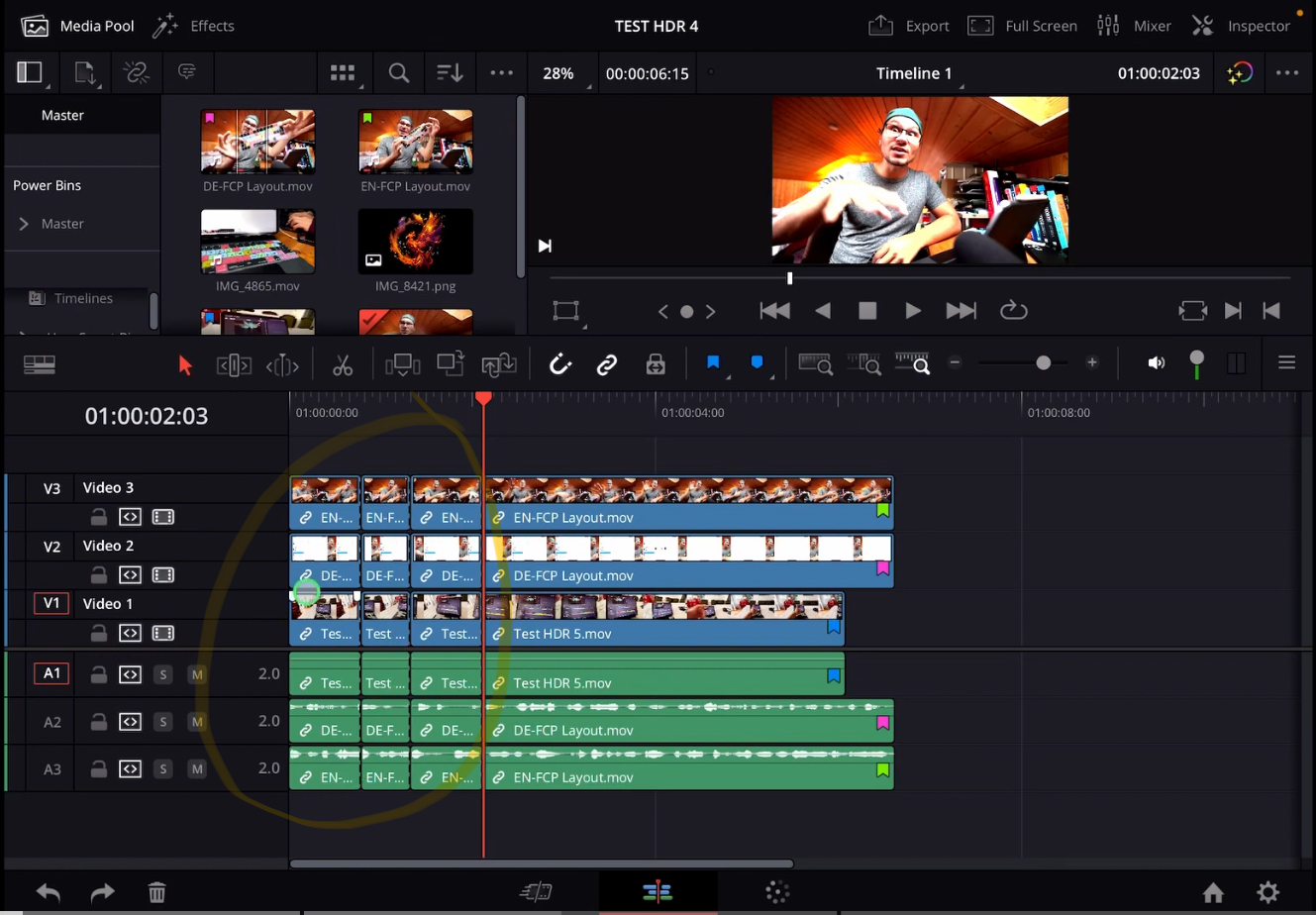Viewport: 1316px width, 915px height.
Task: Switch to the Color page
Action: (x=777, y=892)
